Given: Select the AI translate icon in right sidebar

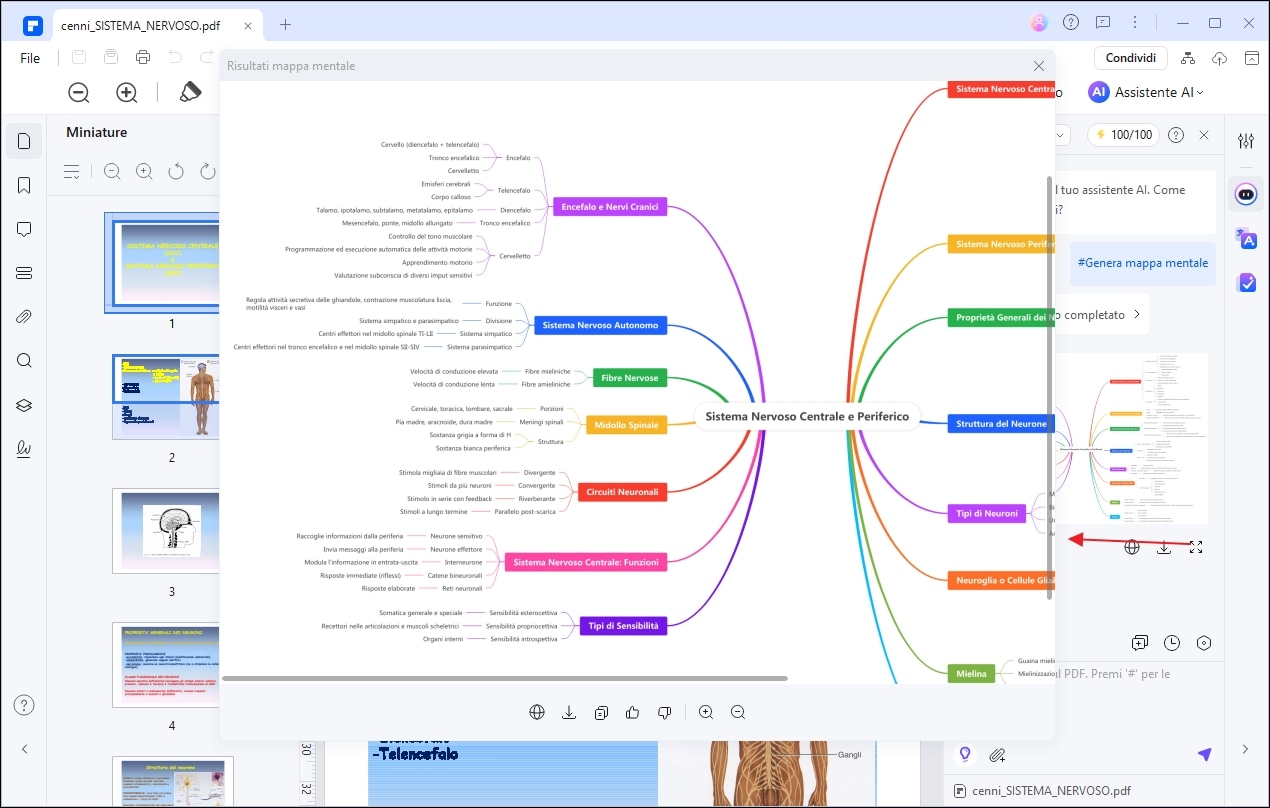Looking at the screenshot, I should [1246, 238].
